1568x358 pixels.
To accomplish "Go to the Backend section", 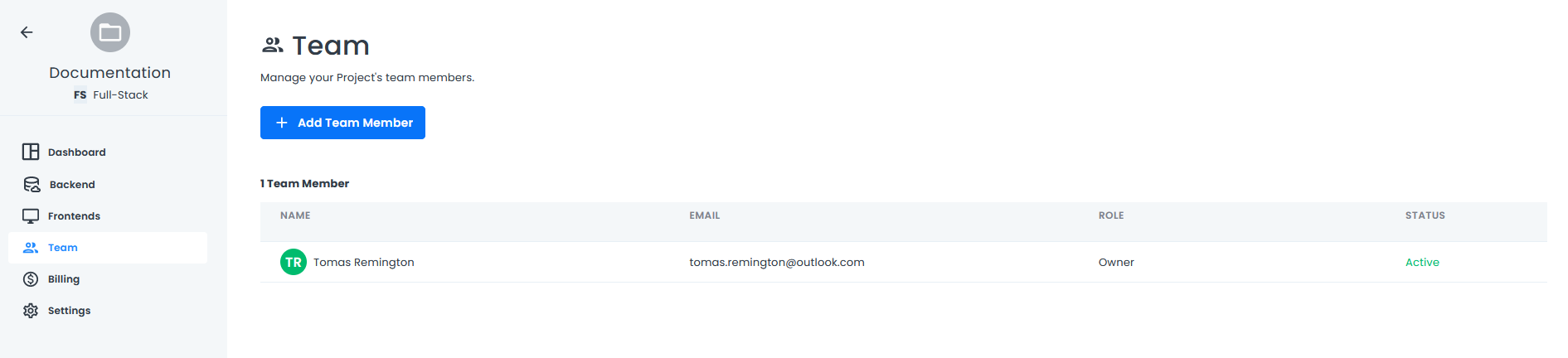I will click(72, 185).
